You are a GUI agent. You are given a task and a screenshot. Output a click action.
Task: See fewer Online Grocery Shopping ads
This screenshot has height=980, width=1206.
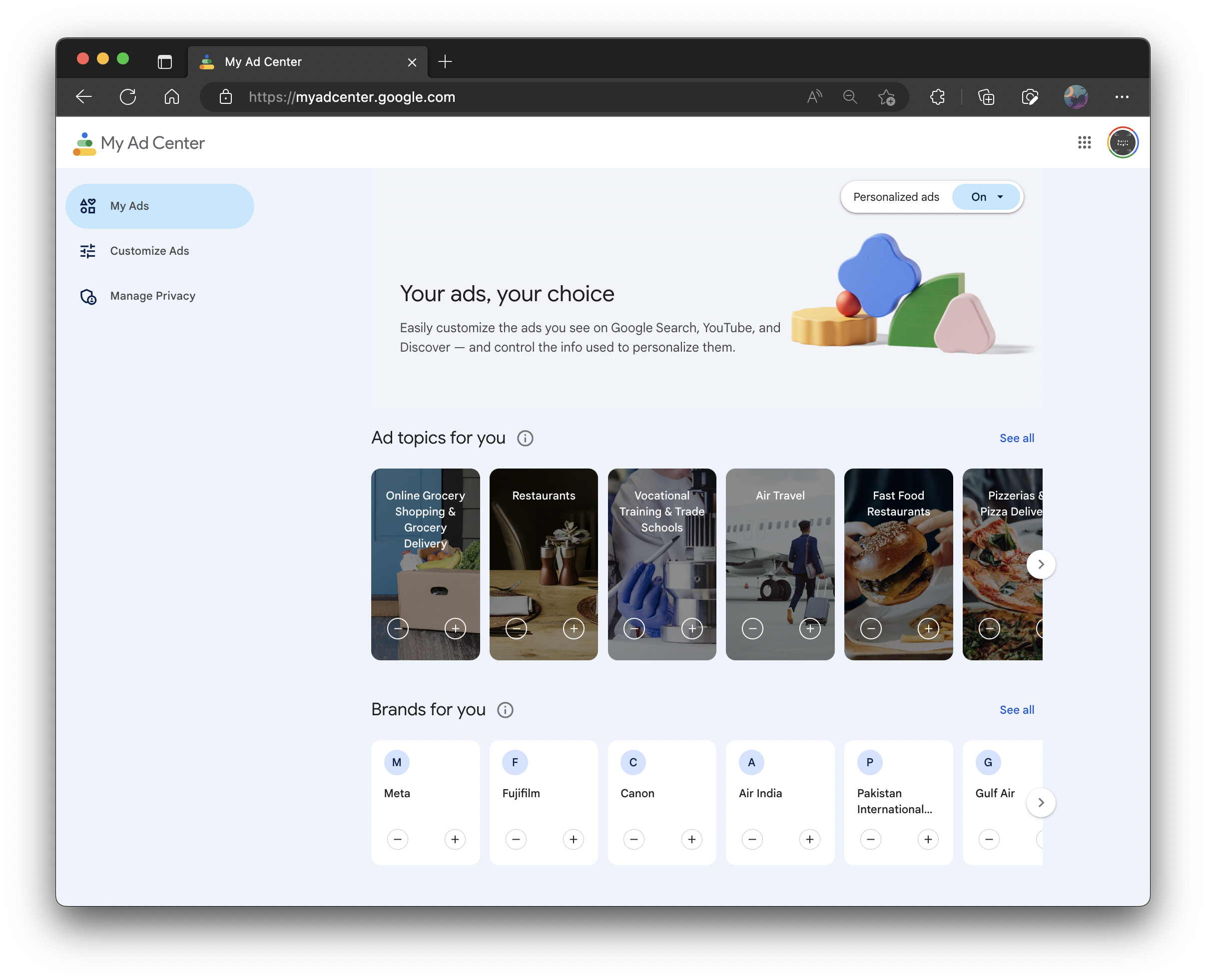(398, 628)
